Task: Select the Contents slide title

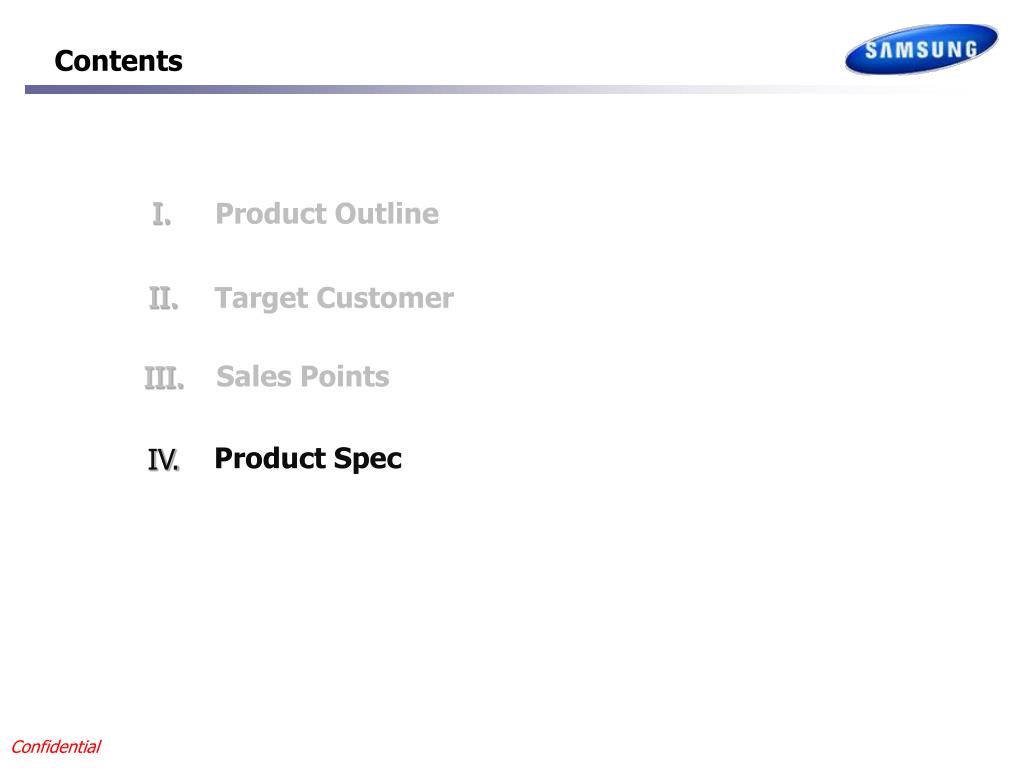Action: (x=118, y=61)
